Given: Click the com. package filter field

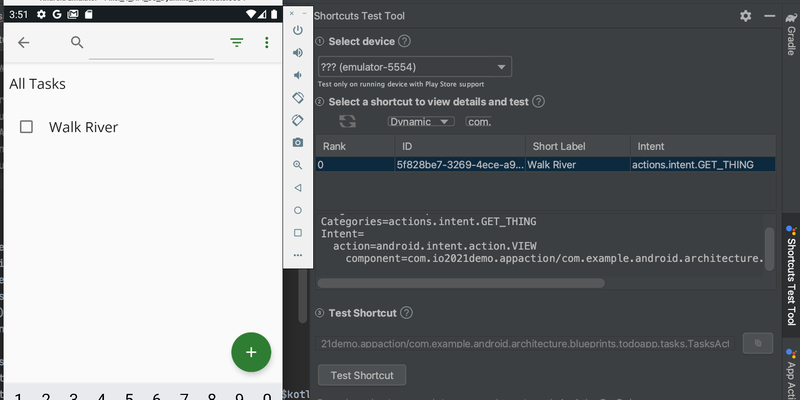Looking at the screenshot, I should (x=479, y=121).
